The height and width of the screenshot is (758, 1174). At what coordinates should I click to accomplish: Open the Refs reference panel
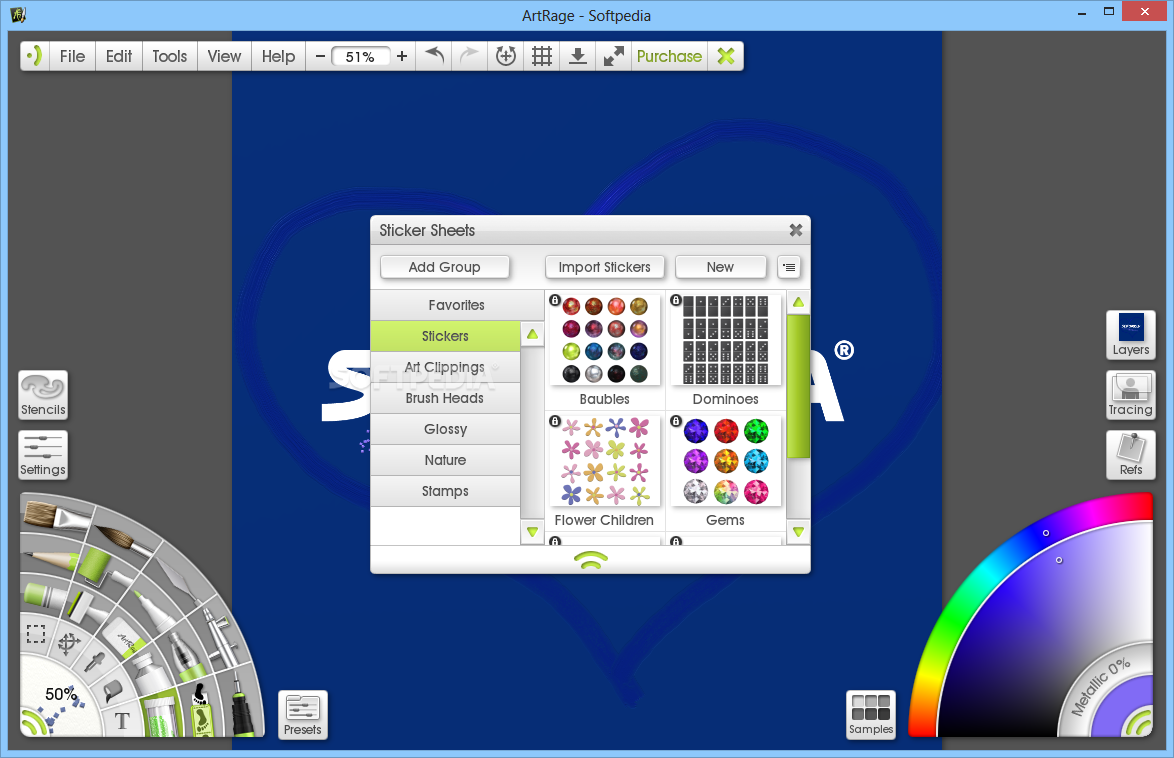pyautogui.click(x=1131, y=455)
